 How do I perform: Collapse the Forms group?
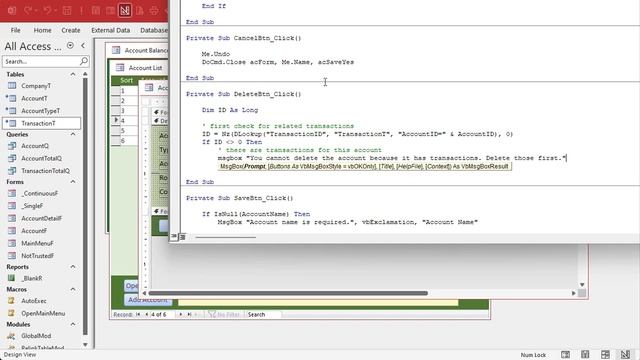click(x=73, y=182)
